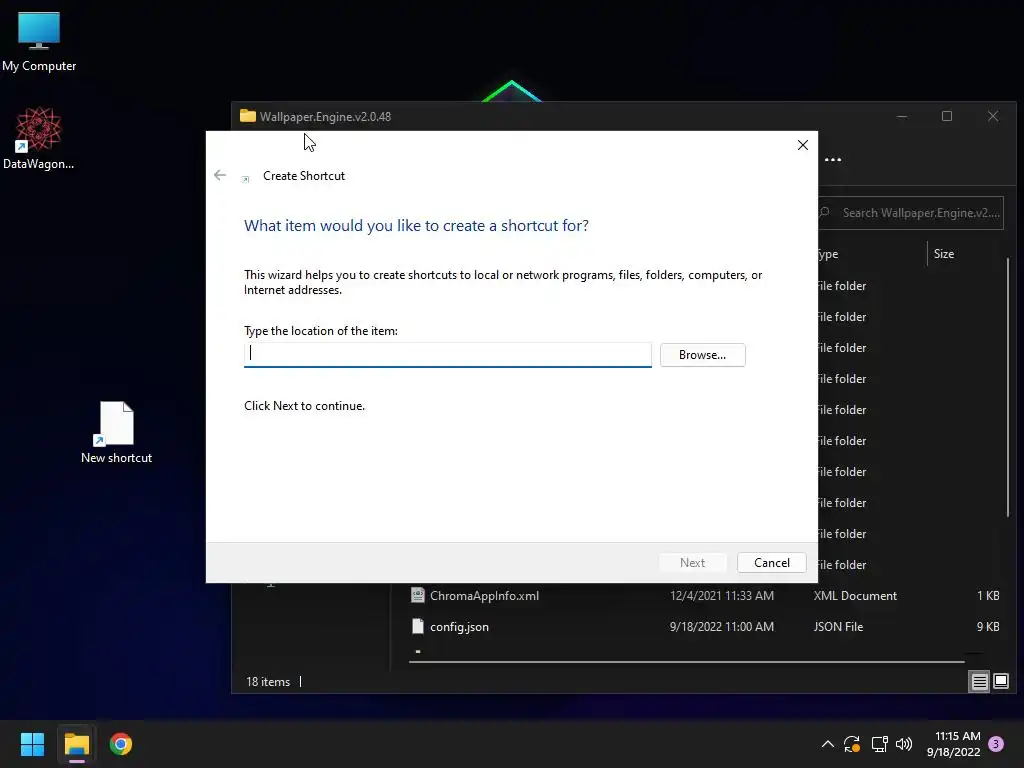Viewport: 1024px width, 768px height.
Task: Click the 9 KB size cell
Action: coord(987,626)
